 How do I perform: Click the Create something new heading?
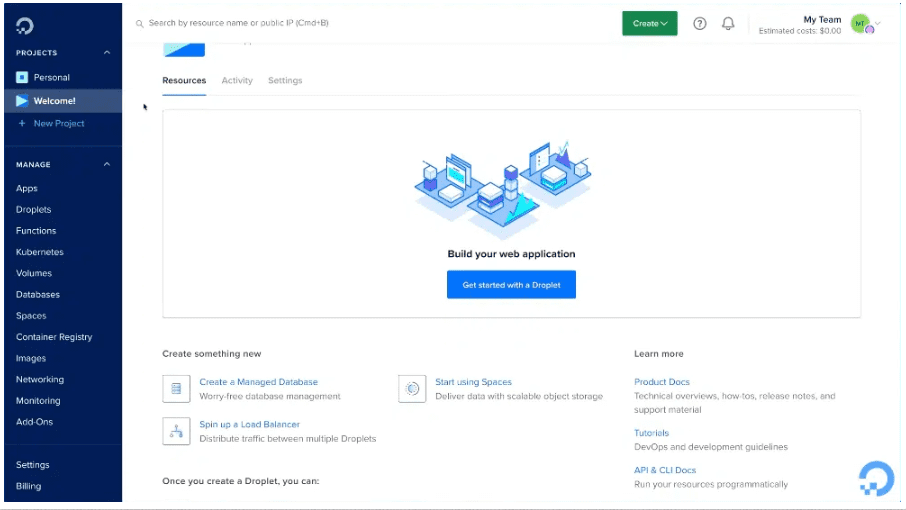coord(211,353)
